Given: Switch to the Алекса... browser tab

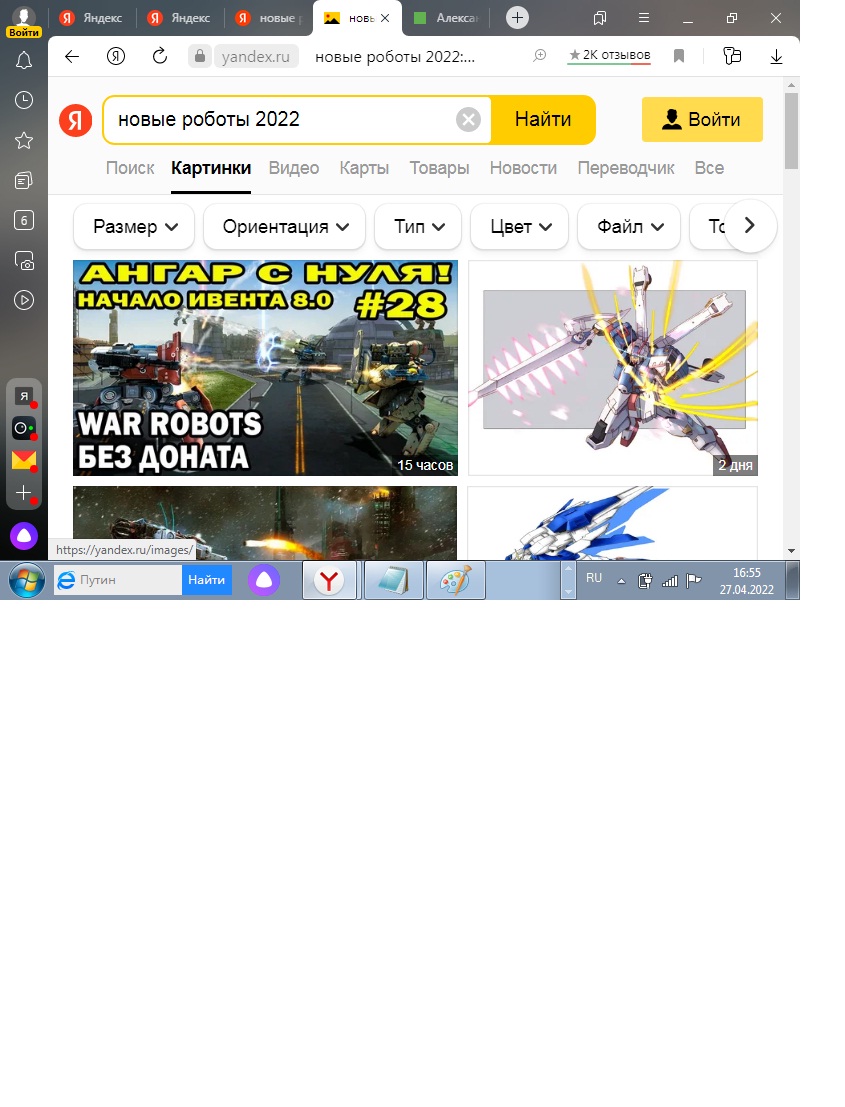Looking at the screenshot, I should click(446, 18).
